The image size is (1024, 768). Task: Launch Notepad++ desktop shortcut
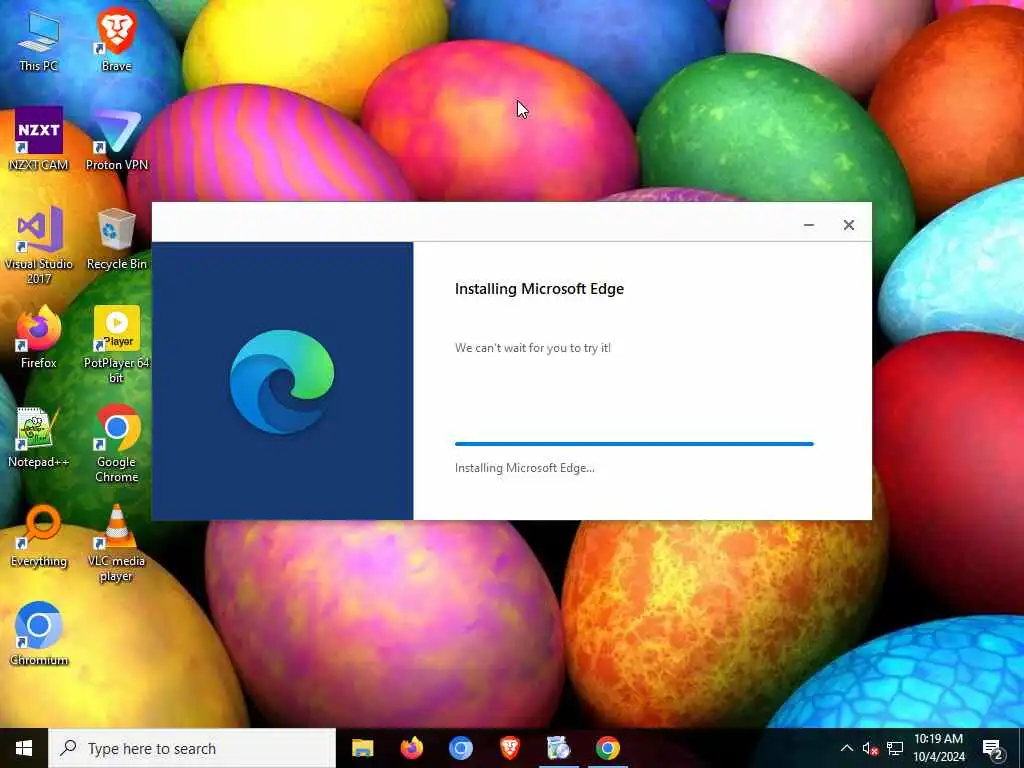(x=39, y=437)
